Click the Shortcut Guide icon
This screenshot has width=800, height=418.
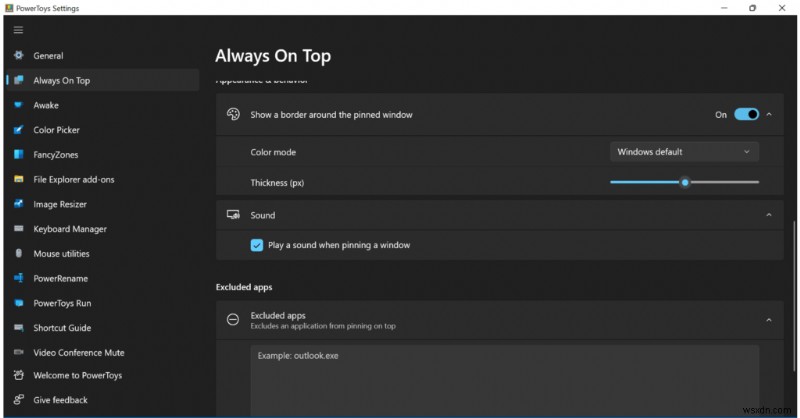(19, 328)
